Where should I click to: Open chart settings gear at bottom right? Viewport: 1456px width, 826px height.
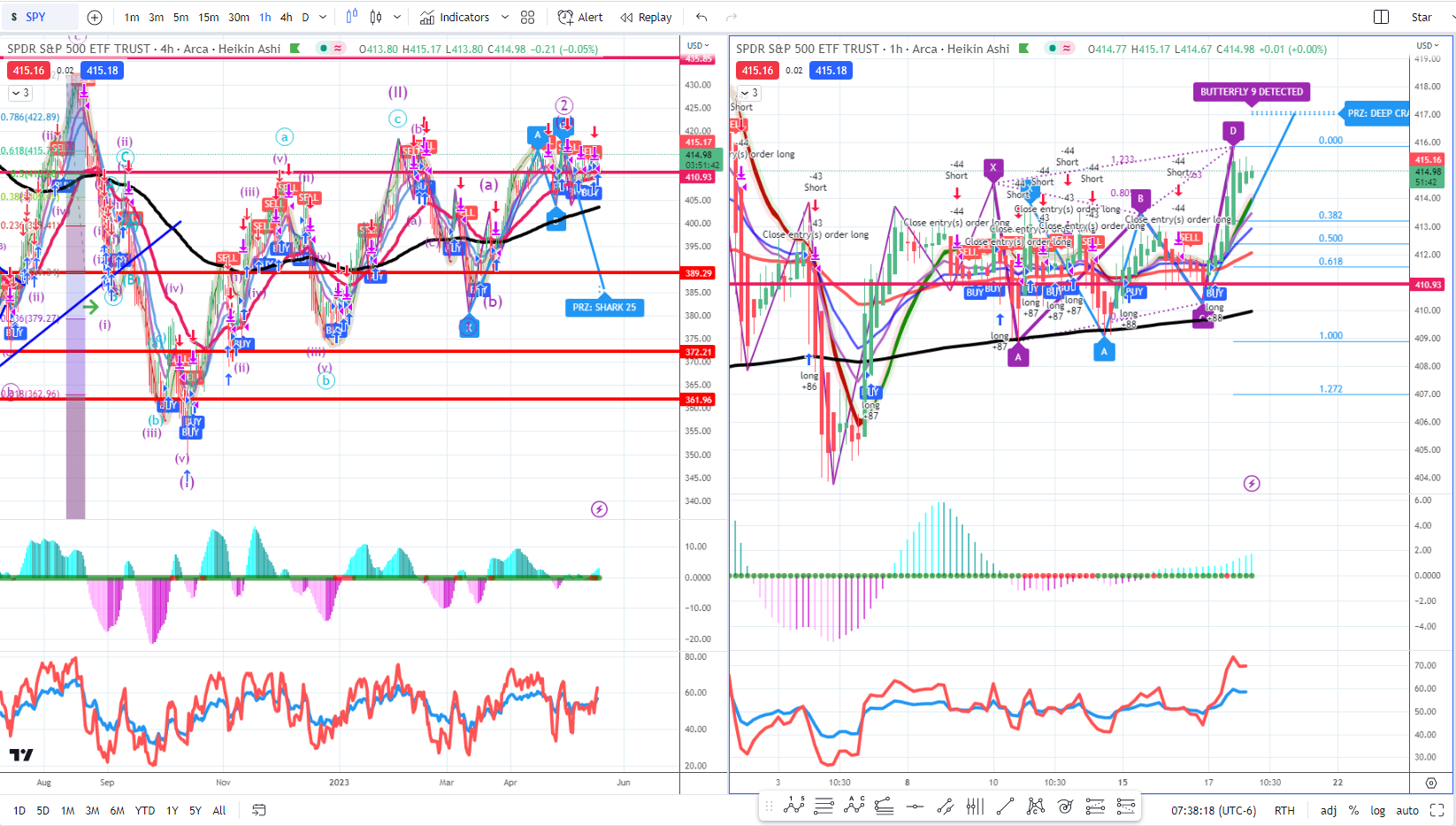click(1431, 783)
